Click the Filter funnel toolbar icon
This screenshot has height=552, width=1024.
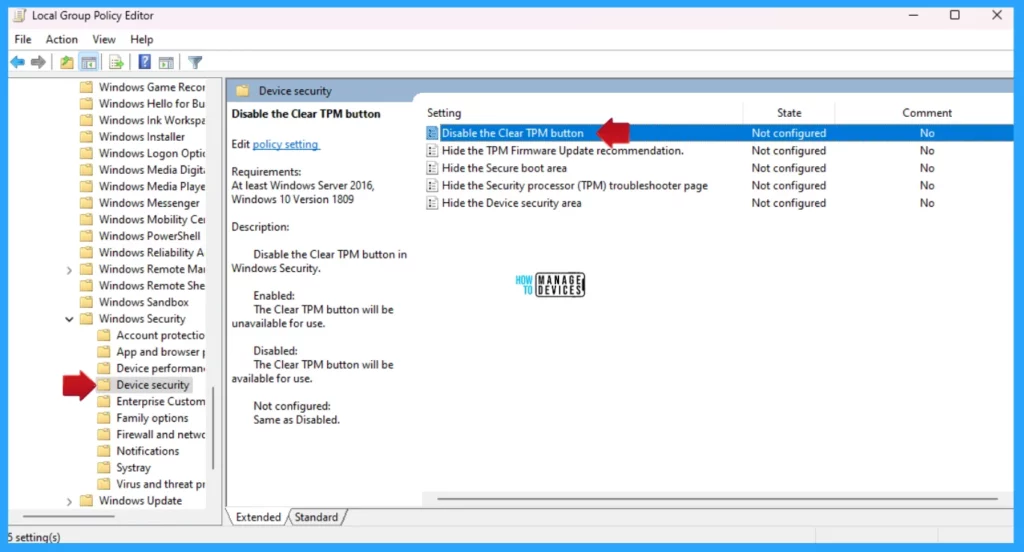pyautogui.click(x=195, y=62)
